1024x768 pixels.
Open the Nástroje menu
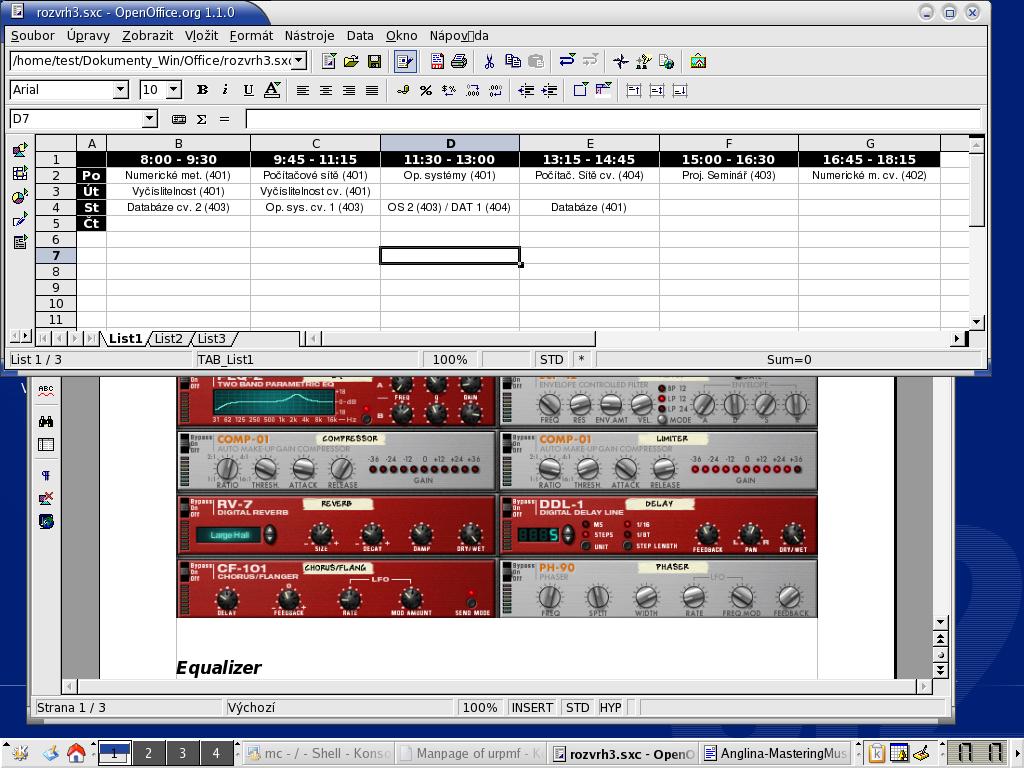(310, 36)
